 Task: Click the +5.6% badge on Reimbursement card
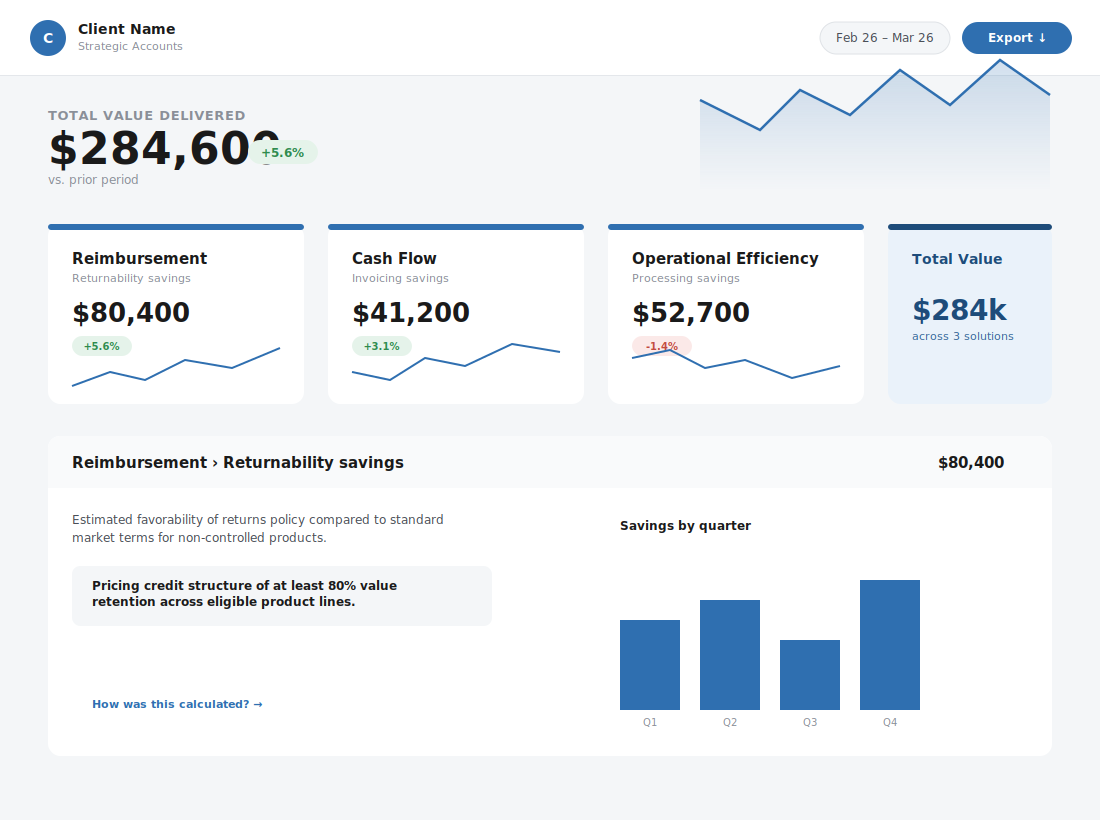[x=102, y=346]
